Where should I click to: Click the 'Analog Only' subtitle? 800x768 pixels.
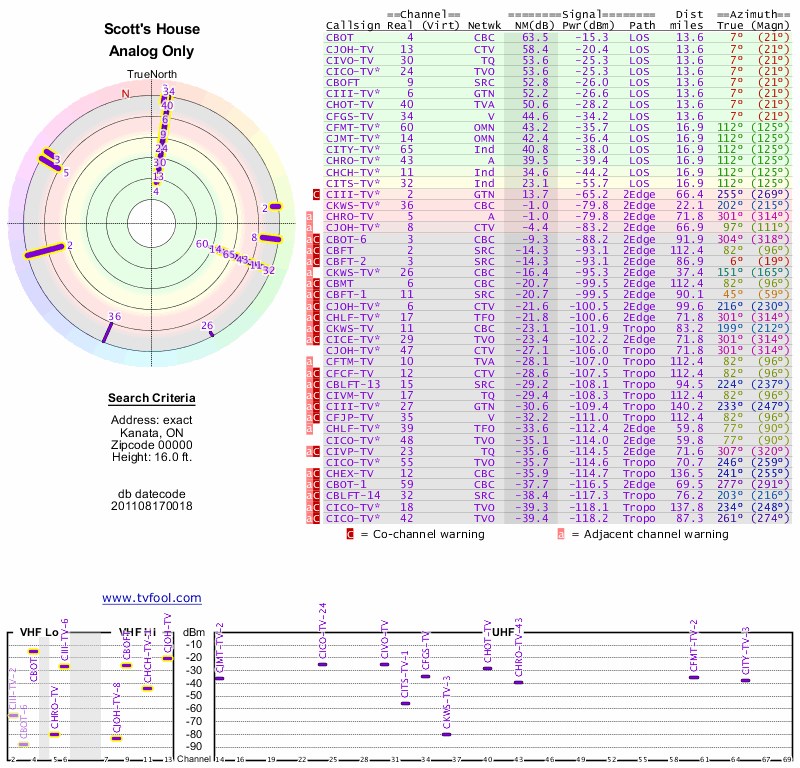pos(152,51)
